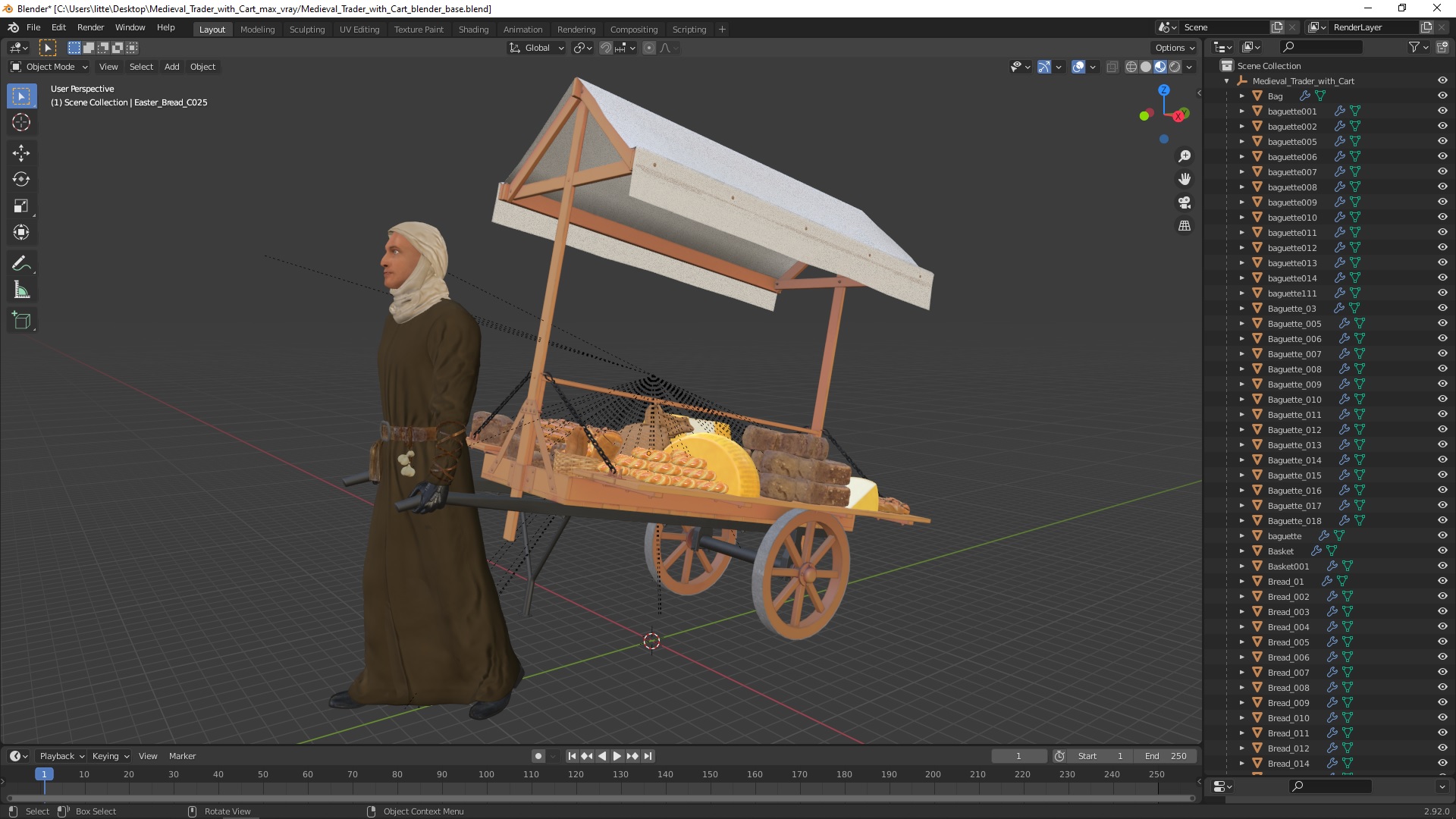Toggle viewport gizmos
The height and width of the screenshot is (819, 1456).
(1044, 67)
